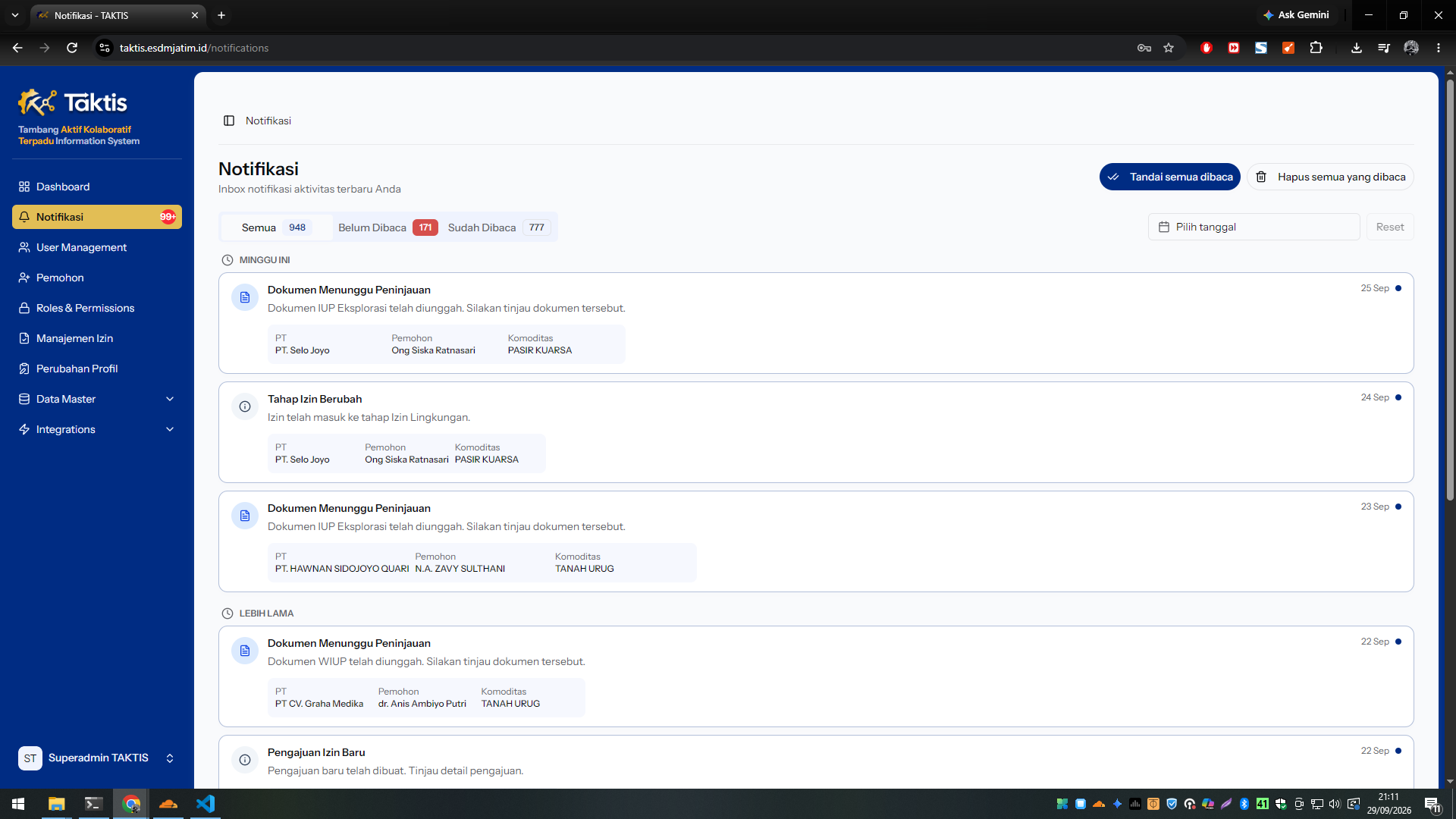Screen dimensions: 1456x819
Task: Open User Management in the sidebar
Action: [97, 247]
